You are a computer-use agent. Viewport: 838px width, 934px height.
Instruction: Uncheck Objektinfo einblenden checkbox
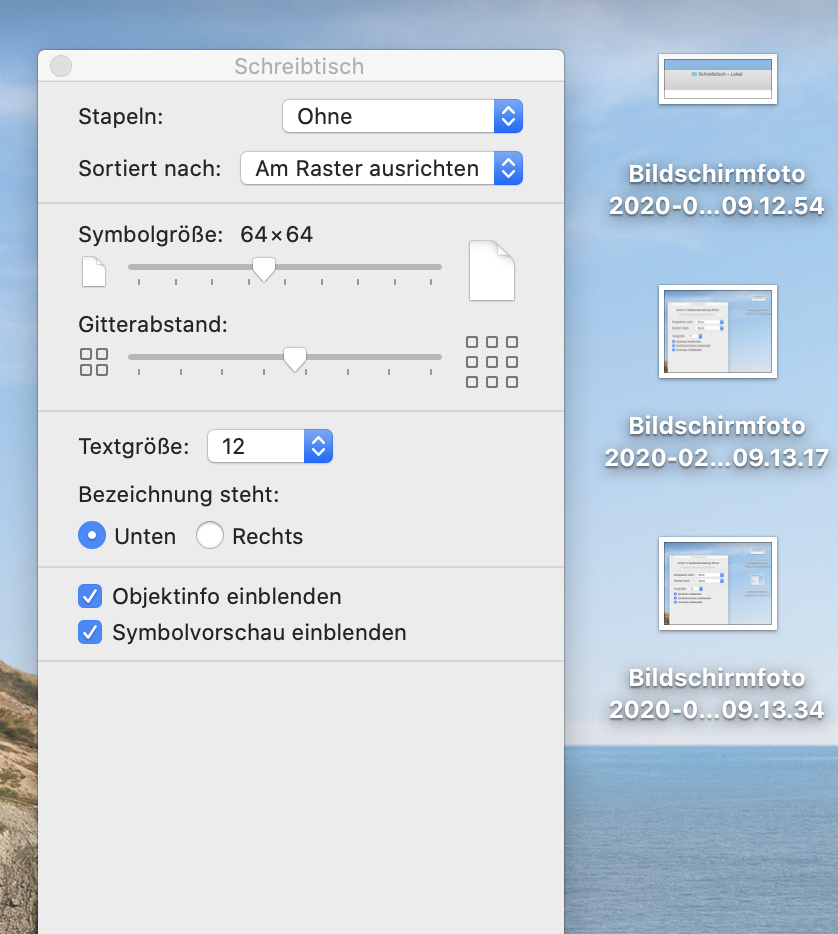click(x=90, y=596)
